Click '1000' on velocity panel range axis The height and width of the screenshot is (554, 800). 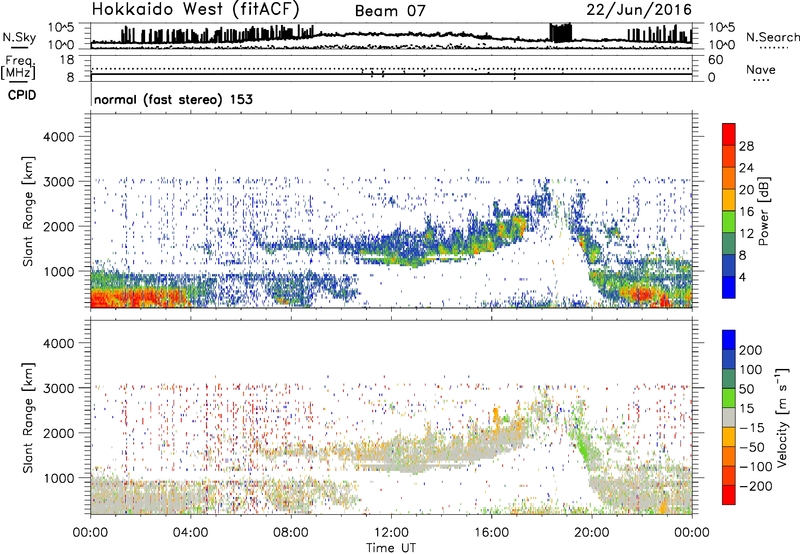(58, 477)
